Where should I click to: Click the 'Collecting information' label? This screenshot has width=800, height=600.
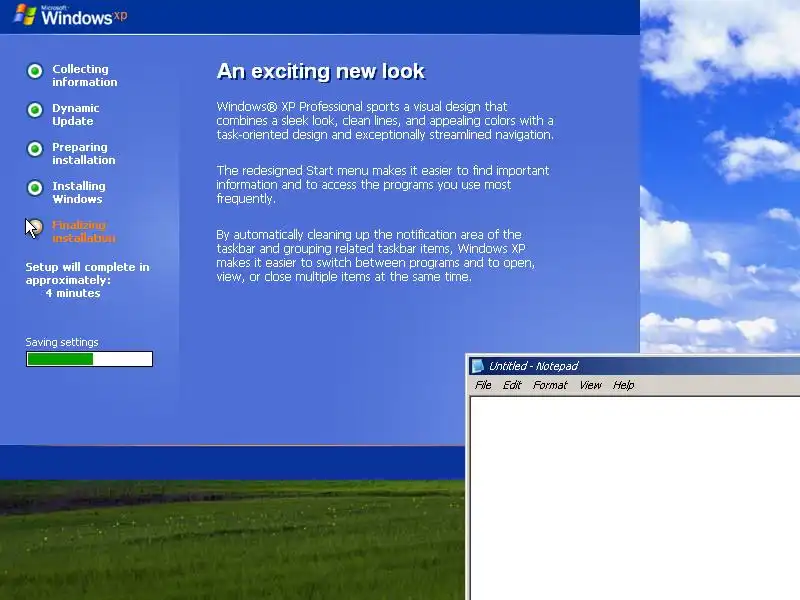[85, 76]
